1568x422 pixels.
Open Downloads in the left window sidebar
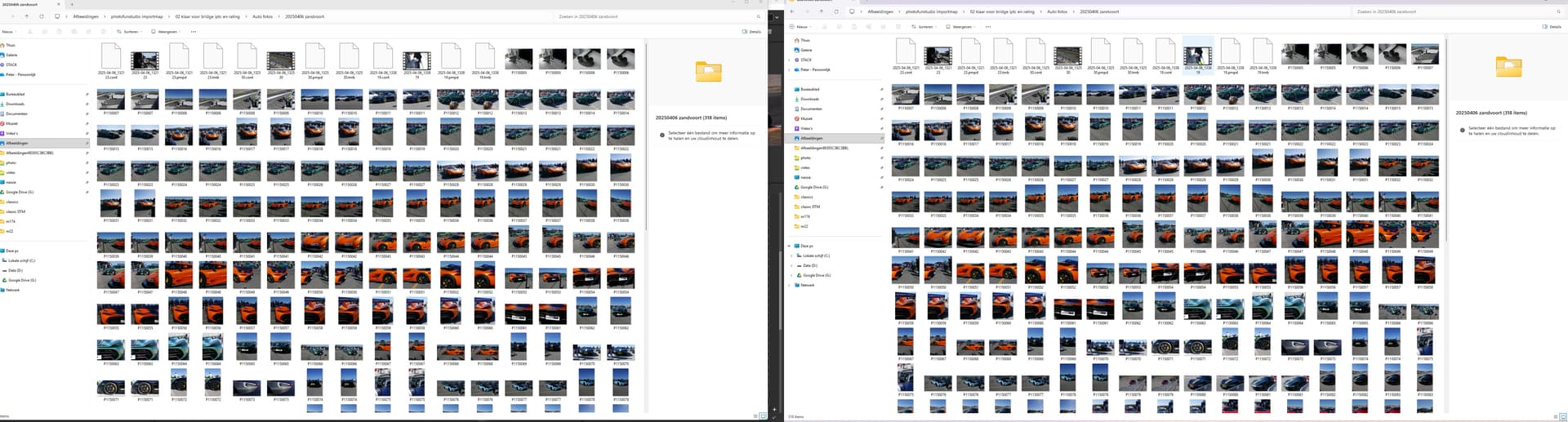[x=16, y=104]
